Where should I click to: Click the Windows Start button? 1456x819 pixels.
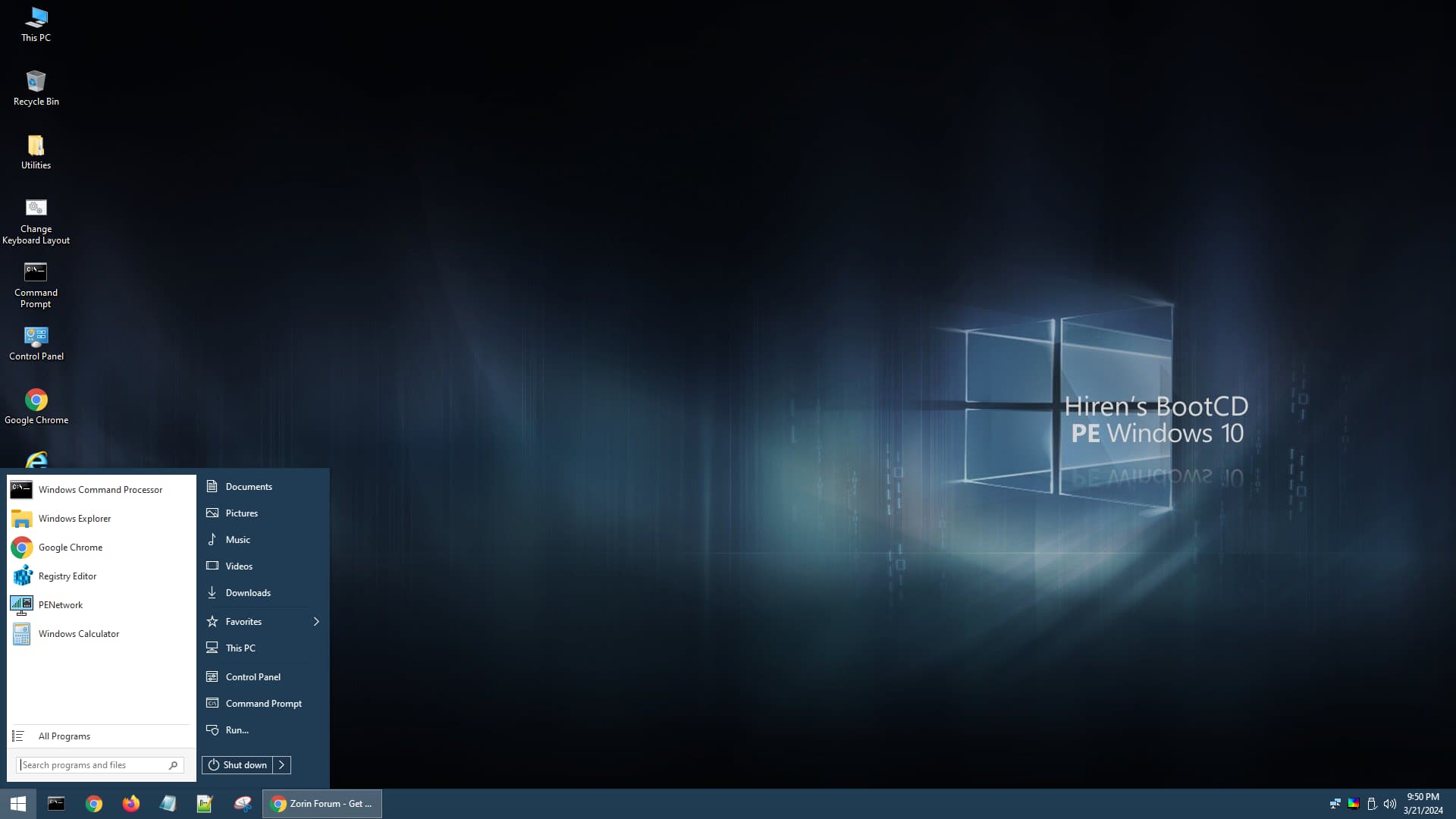pos(18,804)
